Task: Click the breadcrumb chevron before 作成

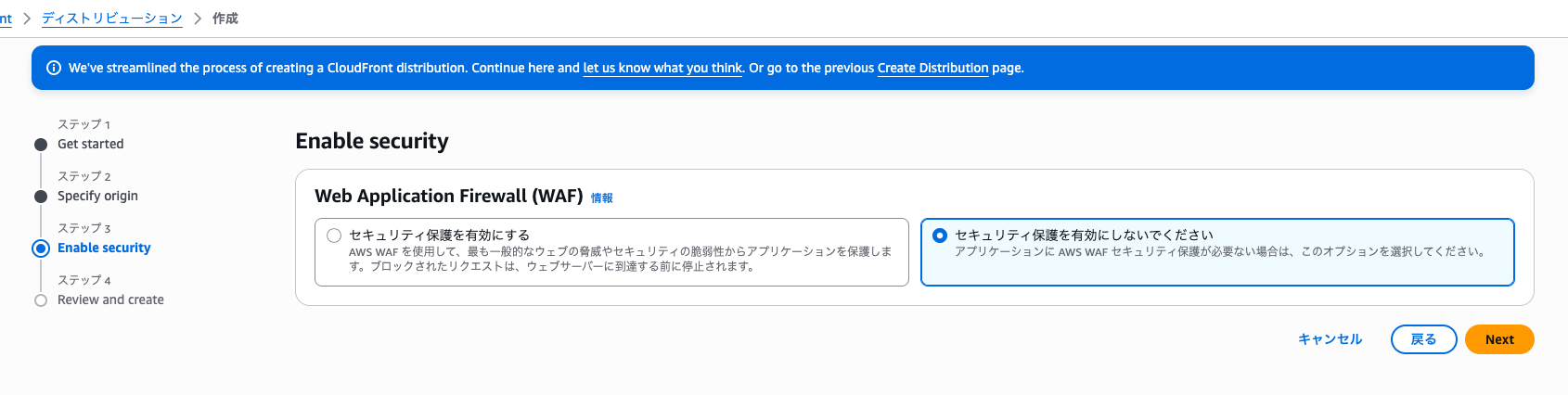Action: tap(198, 19)
